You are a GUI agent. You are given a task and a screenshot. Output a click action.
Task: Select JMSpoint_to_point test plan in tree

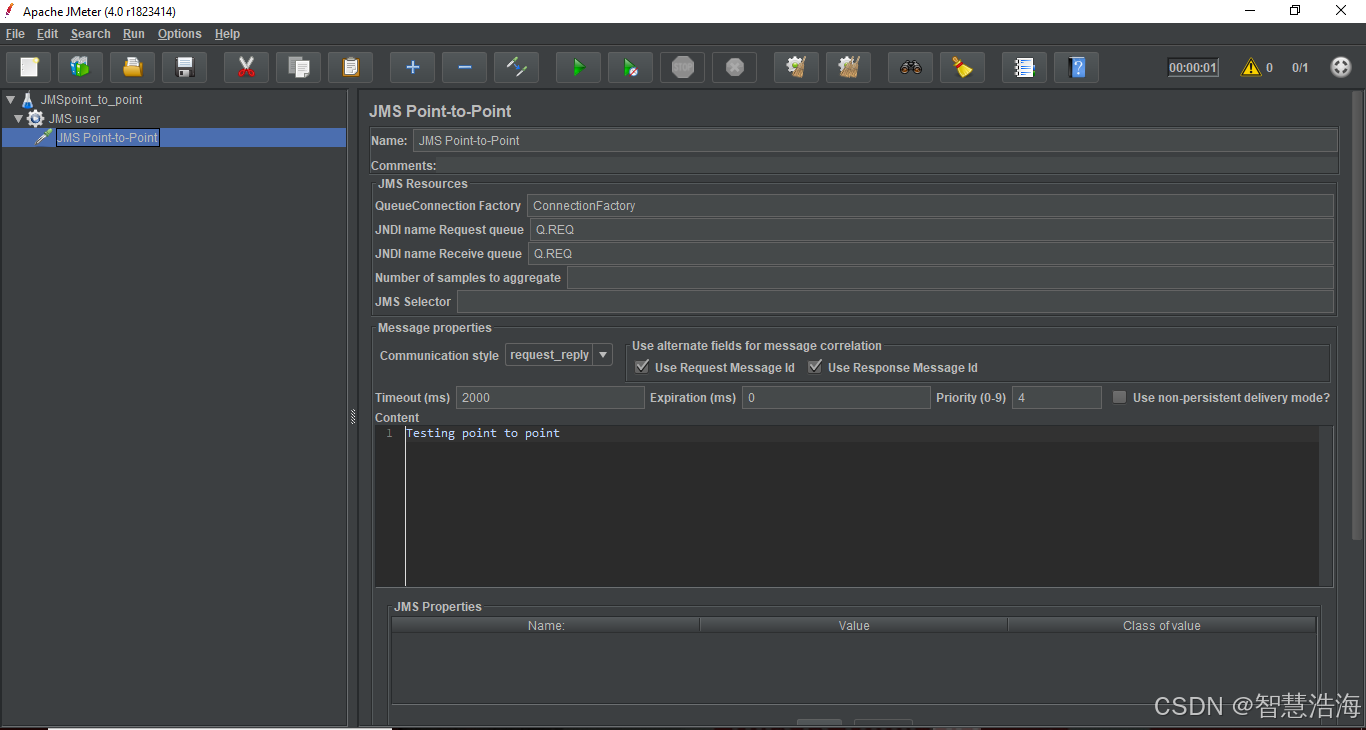click(x=91, y=100)
